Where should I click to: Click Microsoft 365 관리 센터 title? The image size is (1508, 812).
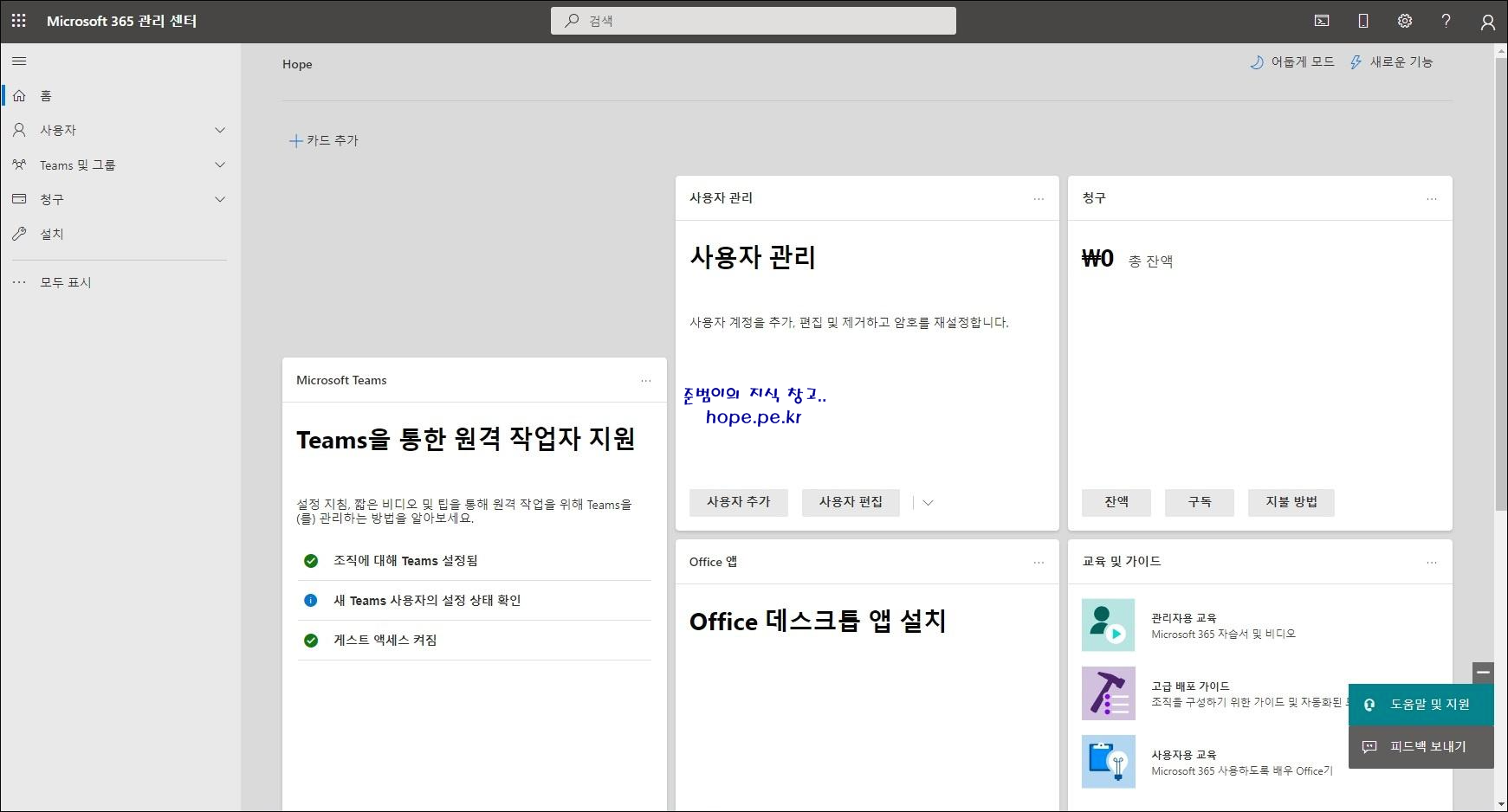(x=122, y=21)
